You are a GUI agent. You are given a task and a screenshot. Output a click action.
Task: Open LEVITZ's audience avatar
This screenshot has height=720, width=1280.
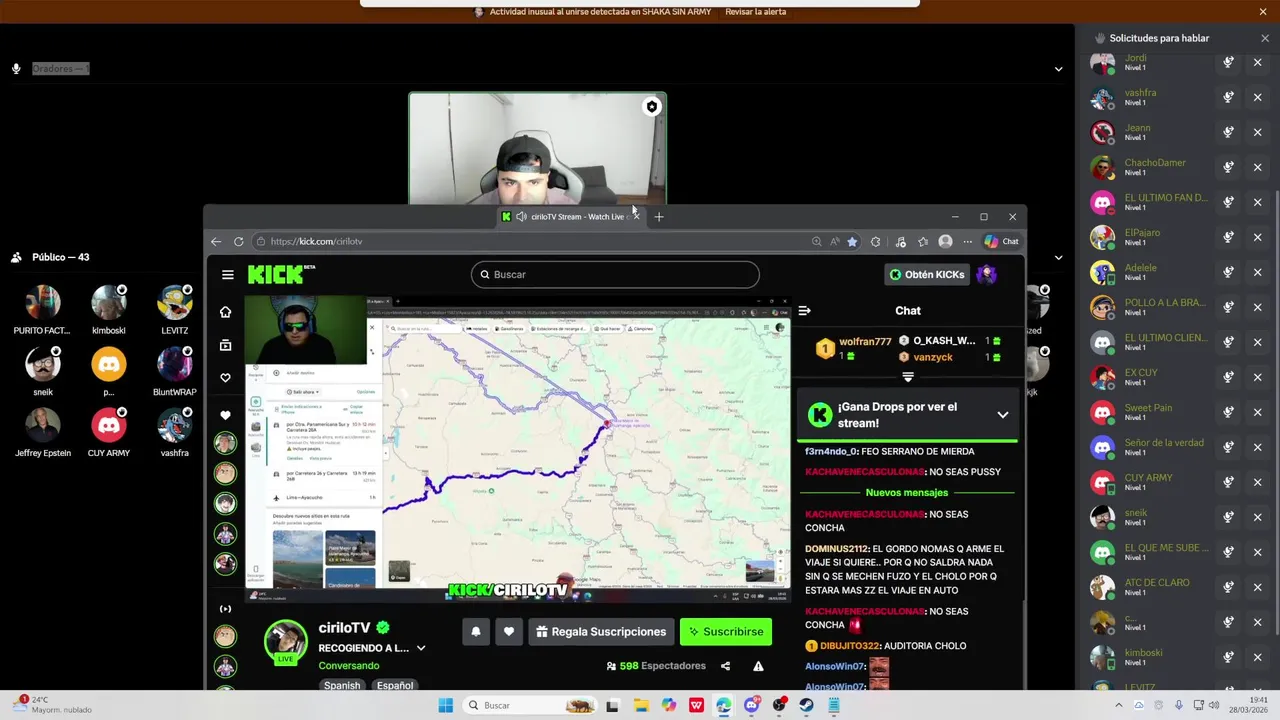175,303
